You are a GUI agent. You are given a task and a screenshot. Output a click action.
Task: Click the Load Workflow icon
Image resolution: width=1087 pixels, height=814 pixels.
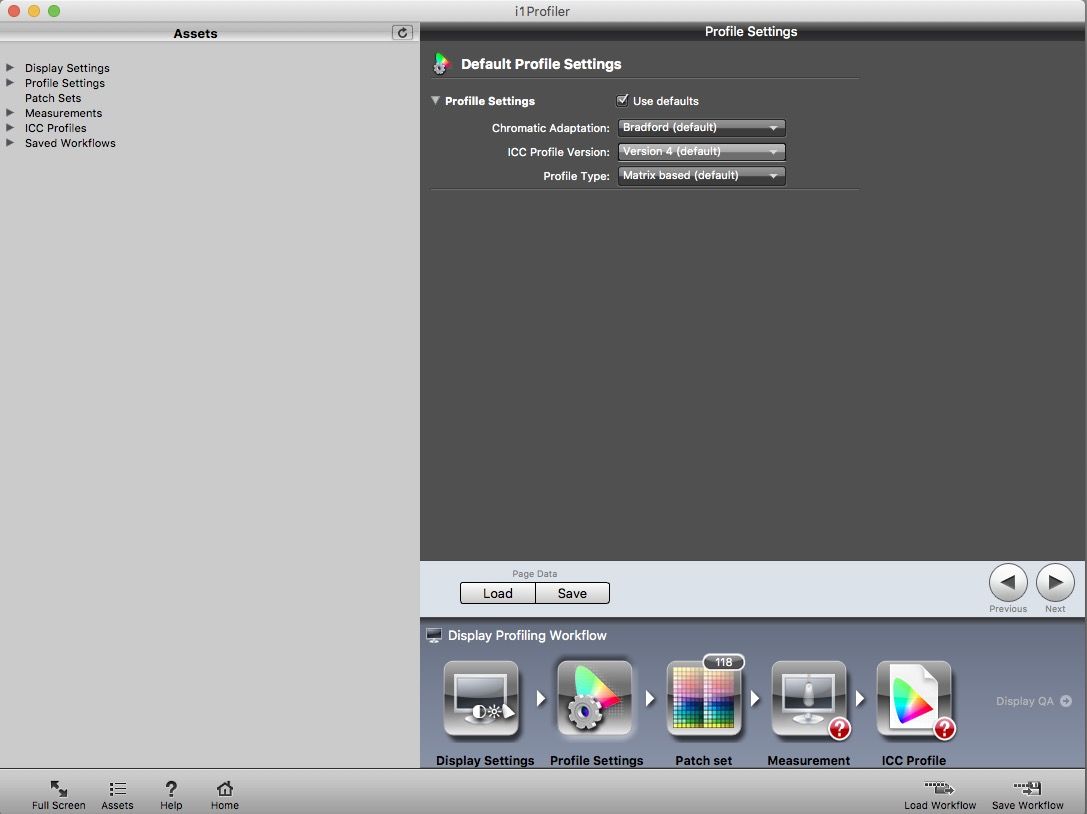click(x=939, y=788)
